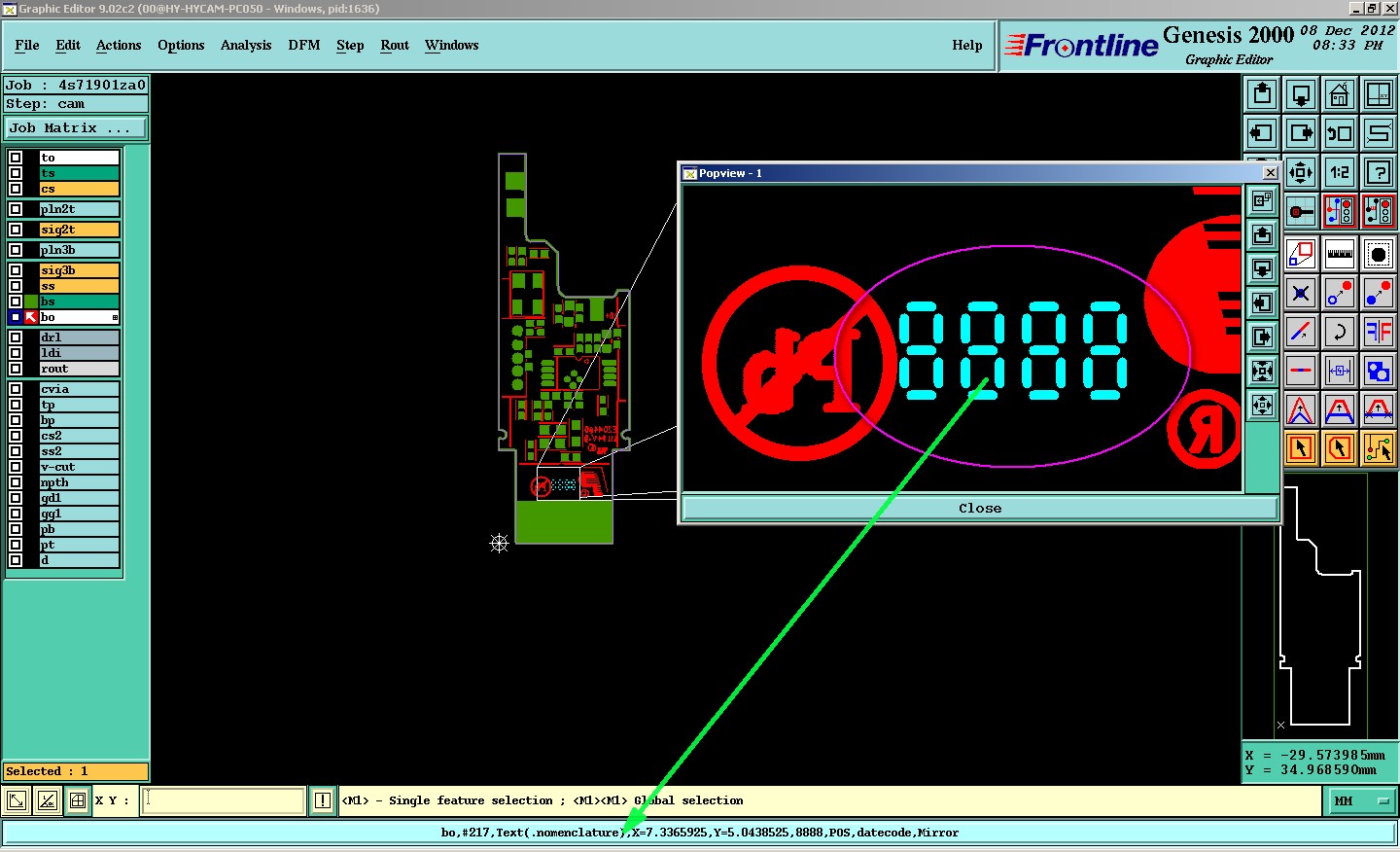Image resolution: width=1400 pixels, height=852 pixels.
Task: Click the four-arrow pan zoom icon
Action: coord(1301,172)
